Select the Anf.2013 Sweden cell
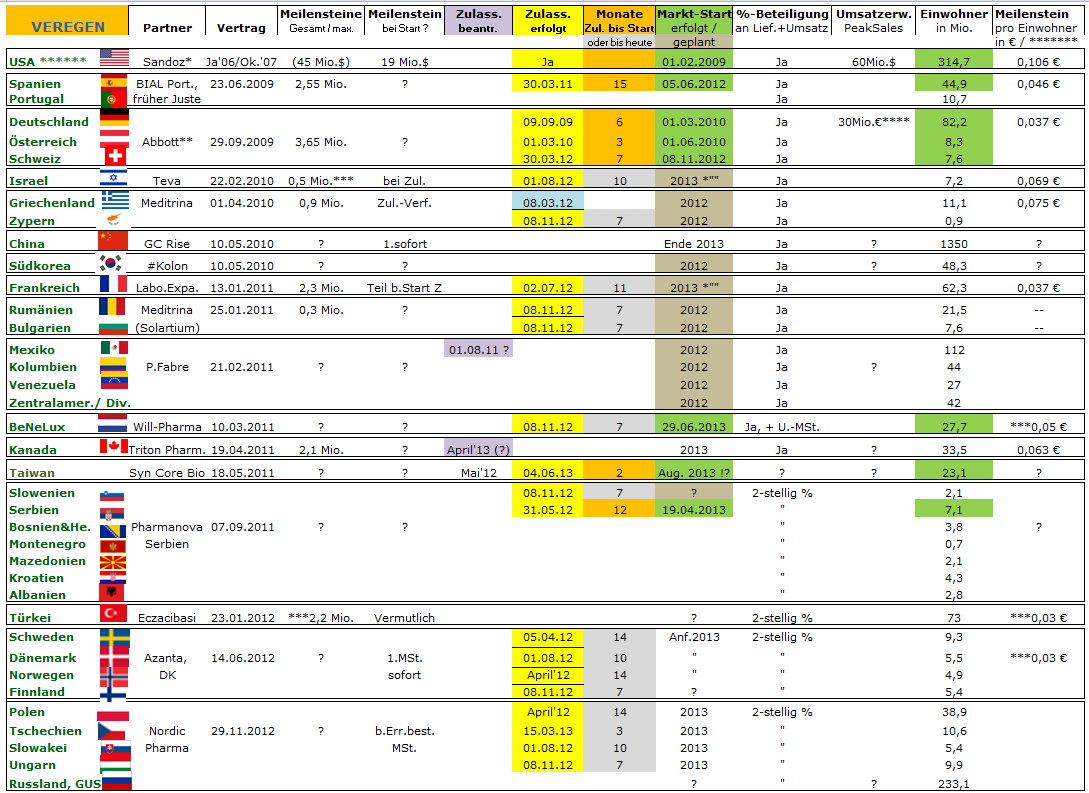1089x793 pixels. (694, 637)
